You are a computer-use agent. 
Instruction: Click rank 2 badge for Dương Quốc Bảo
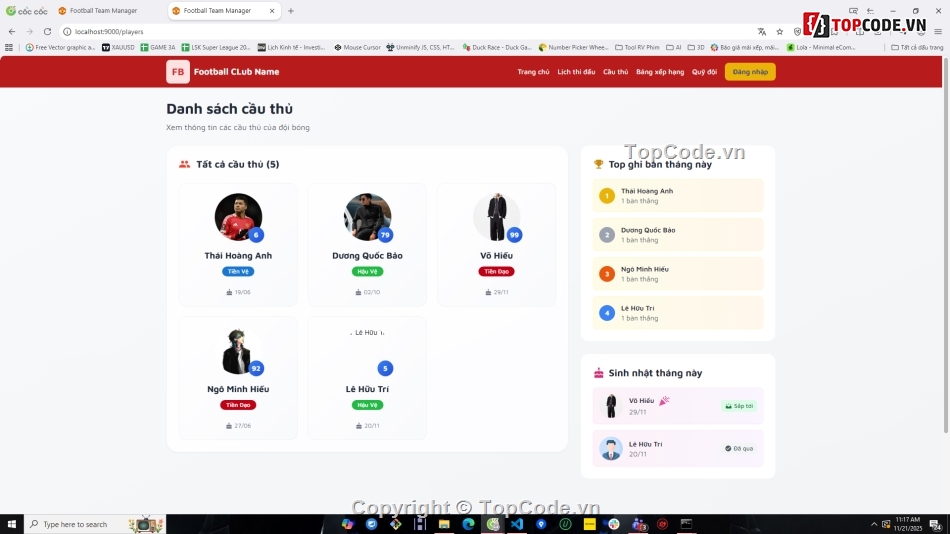pyautogui.click(x=606, y=235)
